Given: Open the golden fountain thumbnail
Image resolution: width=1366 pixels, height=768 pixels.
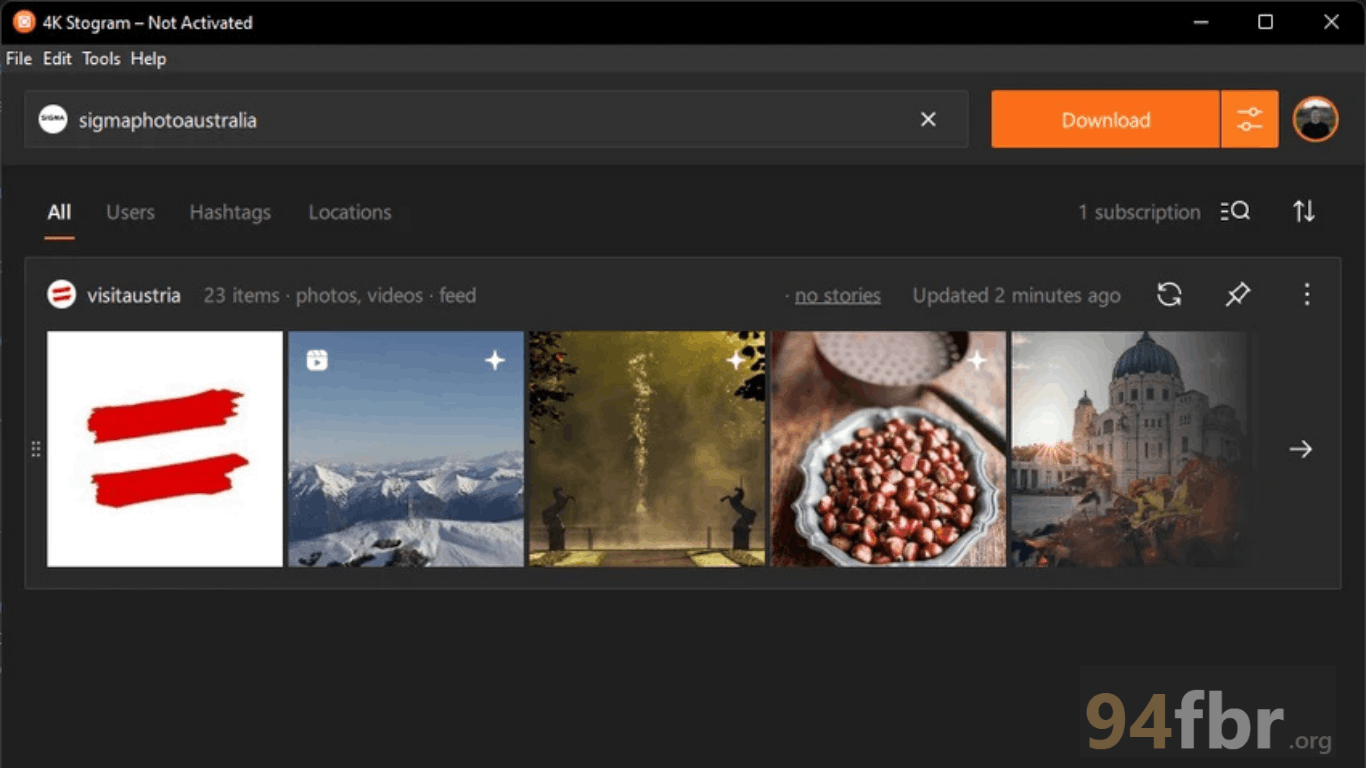Looking at the screenshot, I should (647, 449).
